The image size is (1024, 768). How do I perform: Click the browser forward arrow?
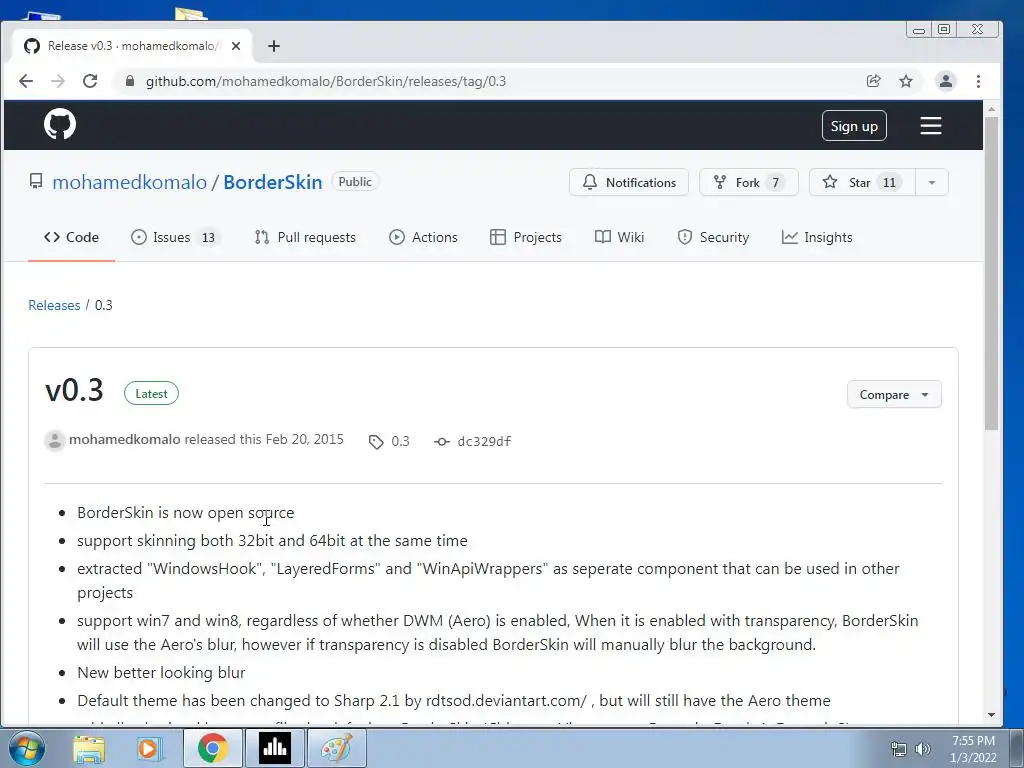(x=58, y=81)
